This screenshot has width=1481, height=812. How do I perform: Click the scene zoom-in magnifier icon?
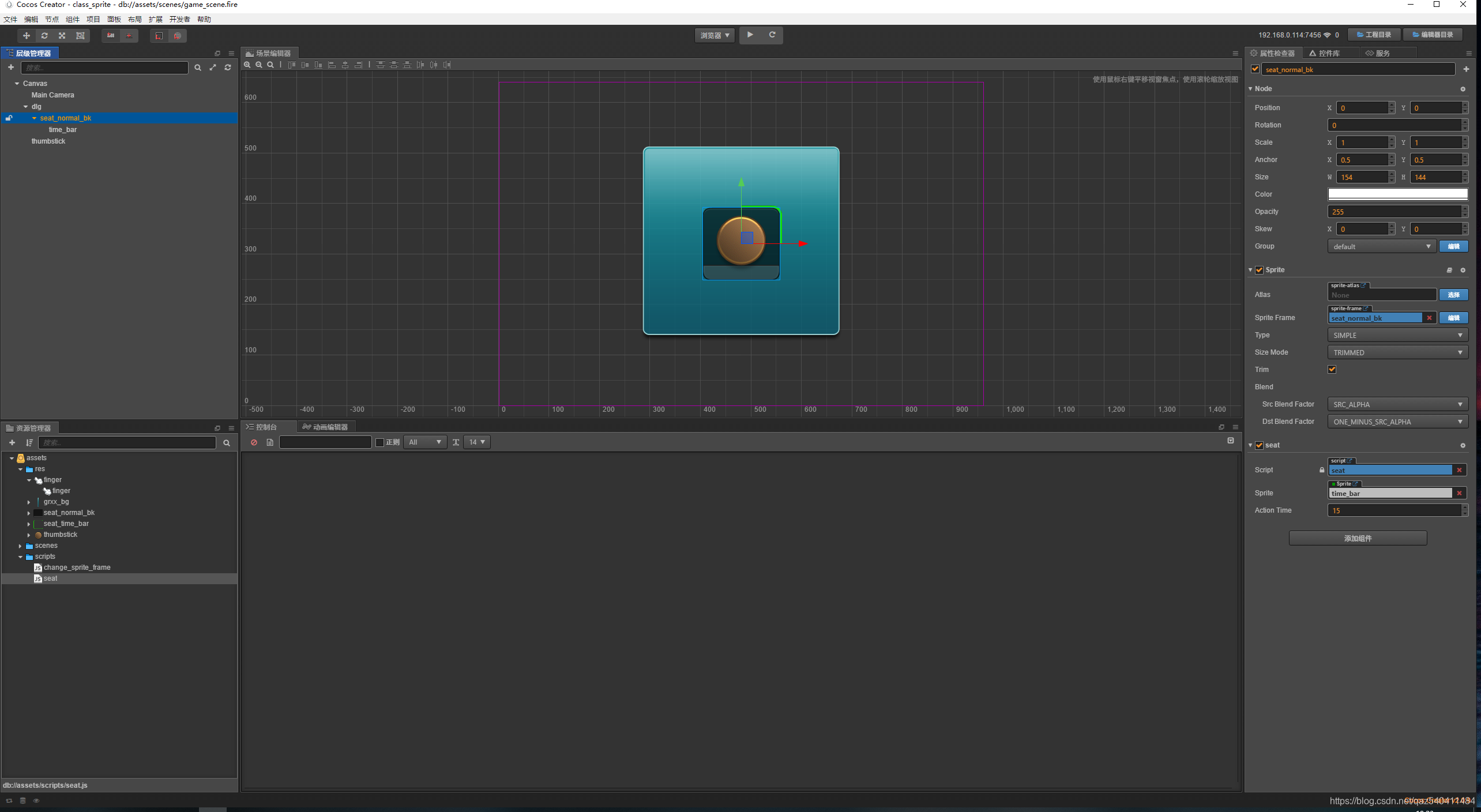(247, 65)
